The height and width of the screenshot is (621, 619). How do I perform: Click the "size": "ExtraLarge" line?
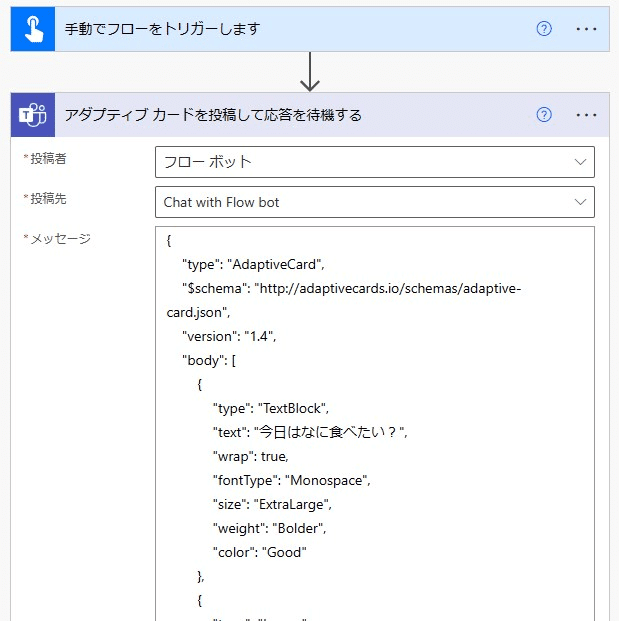tap(272, 504)
